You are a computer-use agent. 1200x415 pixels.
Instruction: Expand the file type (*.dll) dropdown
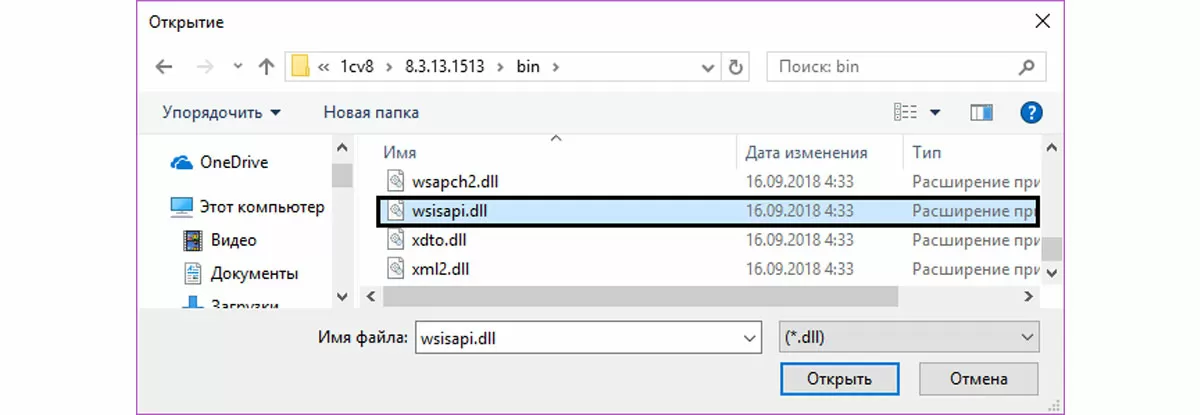click(x=1024, y=338)
